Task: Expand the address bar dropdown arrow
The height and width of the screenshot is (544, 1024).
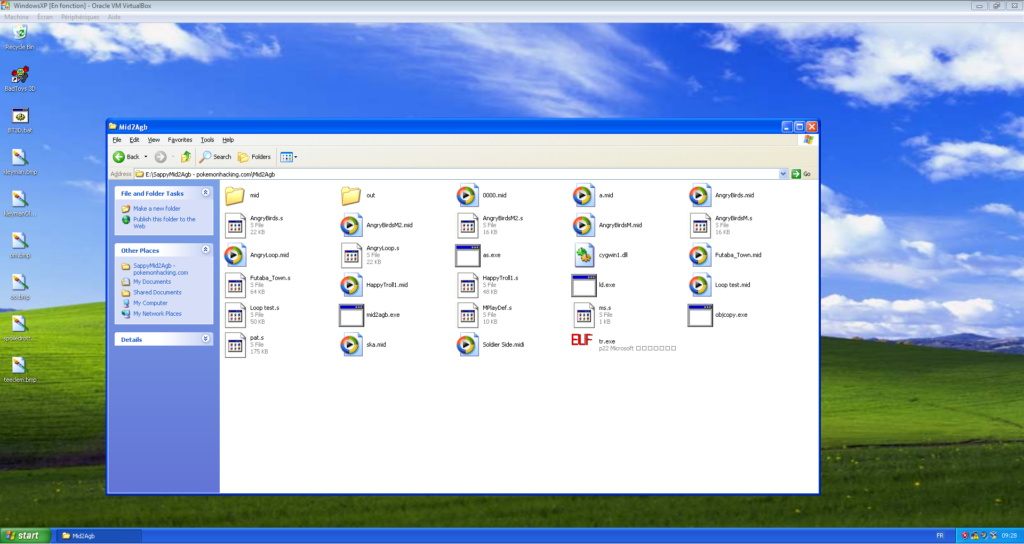Action: point(783,174)
